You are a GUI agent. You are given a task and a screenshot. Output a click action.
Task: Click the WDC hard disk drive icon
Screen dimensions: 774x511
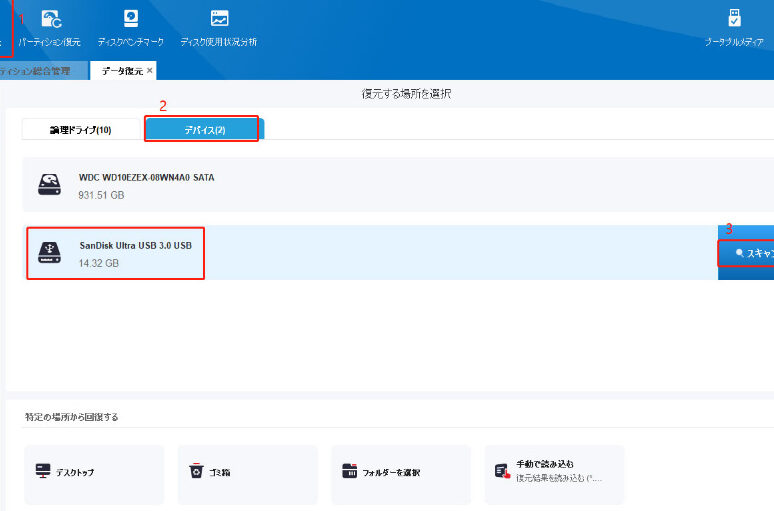point(49,185)
